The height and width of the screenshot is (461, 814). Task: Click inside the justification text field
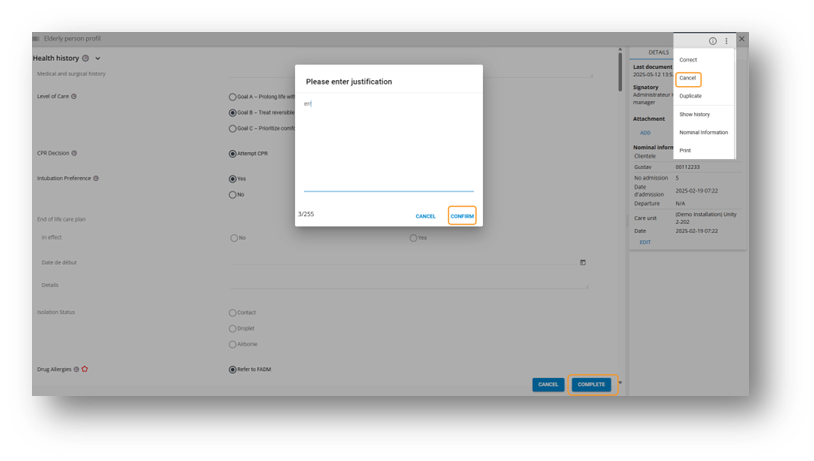tap(388, 145)
